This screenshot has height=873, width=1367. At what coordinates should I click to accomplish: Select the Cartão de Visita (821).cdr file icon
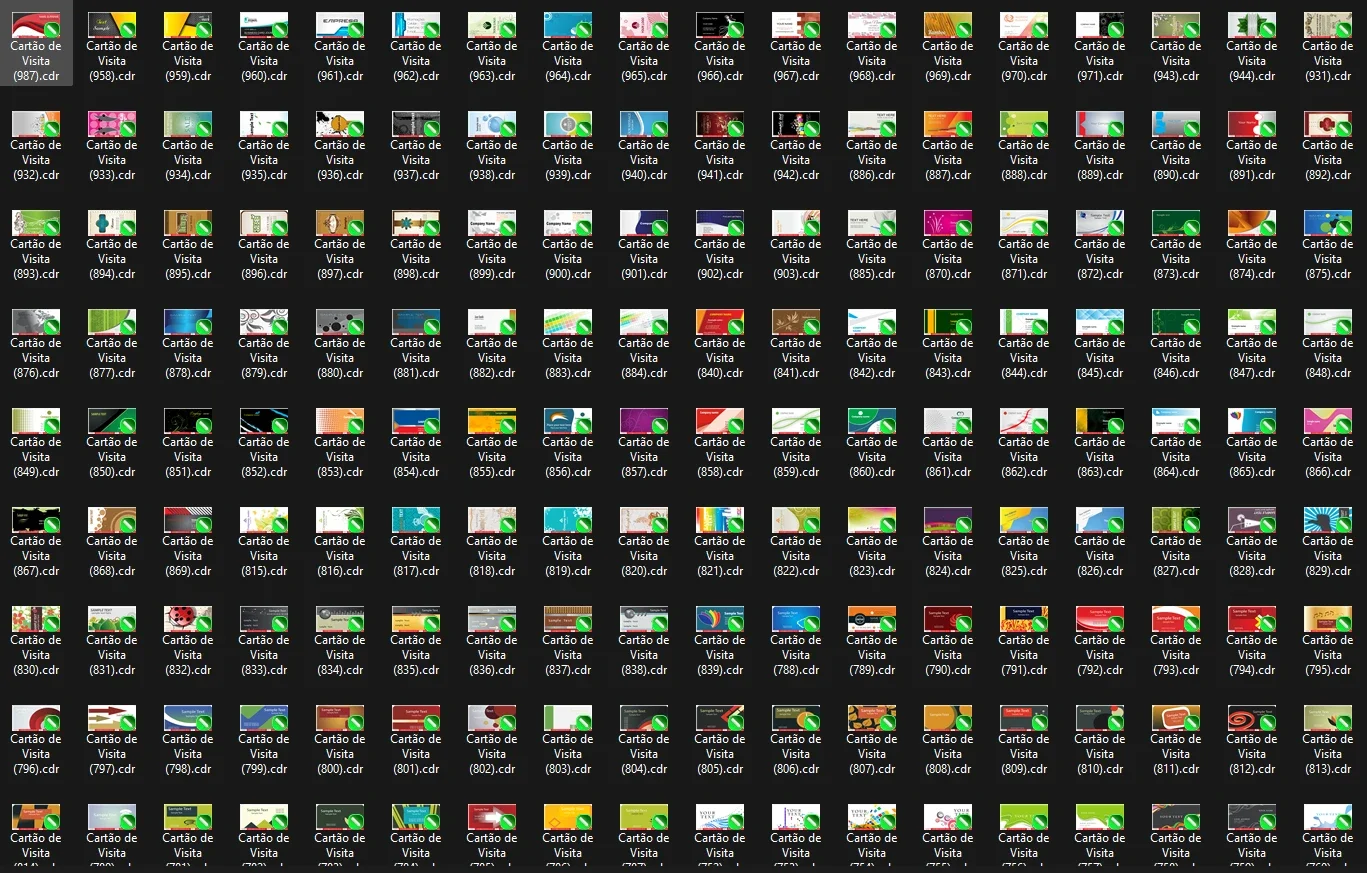(x=720, y=520)
